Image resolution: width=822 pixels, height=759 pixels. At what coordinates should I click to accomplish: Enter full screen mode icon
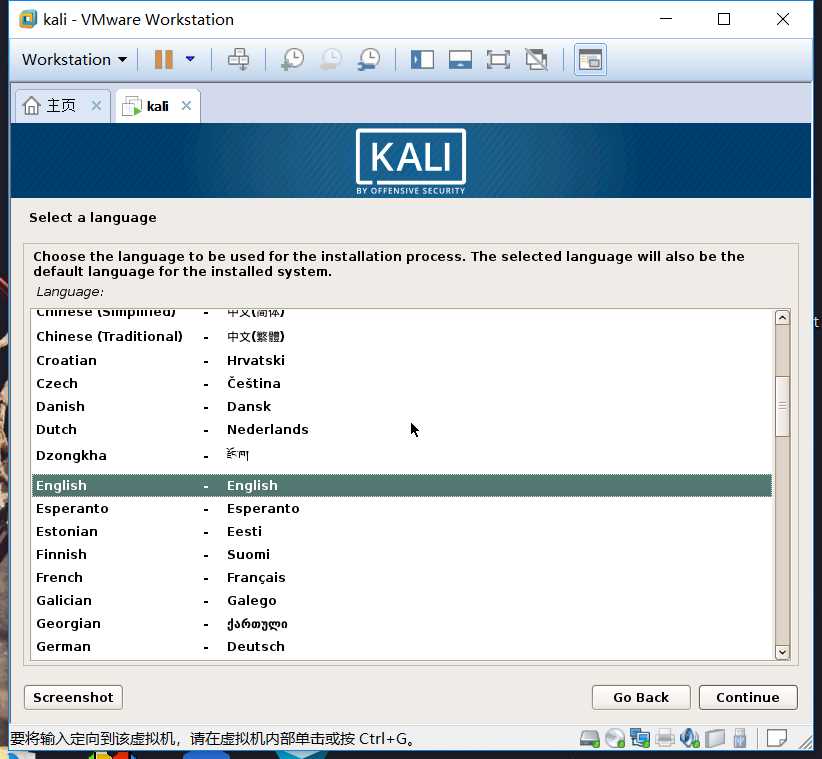tap(498, 59)
